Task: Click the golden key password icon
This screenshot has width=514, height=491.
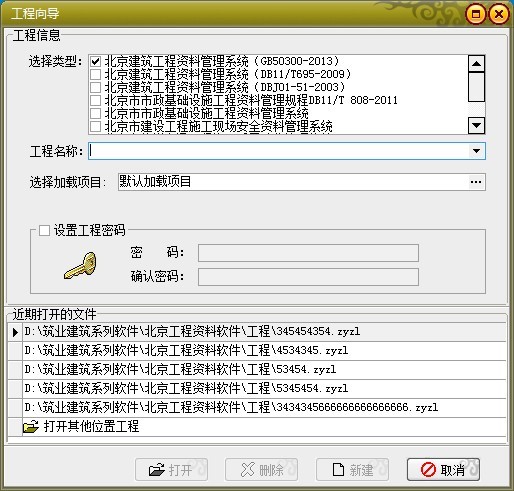Action: [80, 266]
